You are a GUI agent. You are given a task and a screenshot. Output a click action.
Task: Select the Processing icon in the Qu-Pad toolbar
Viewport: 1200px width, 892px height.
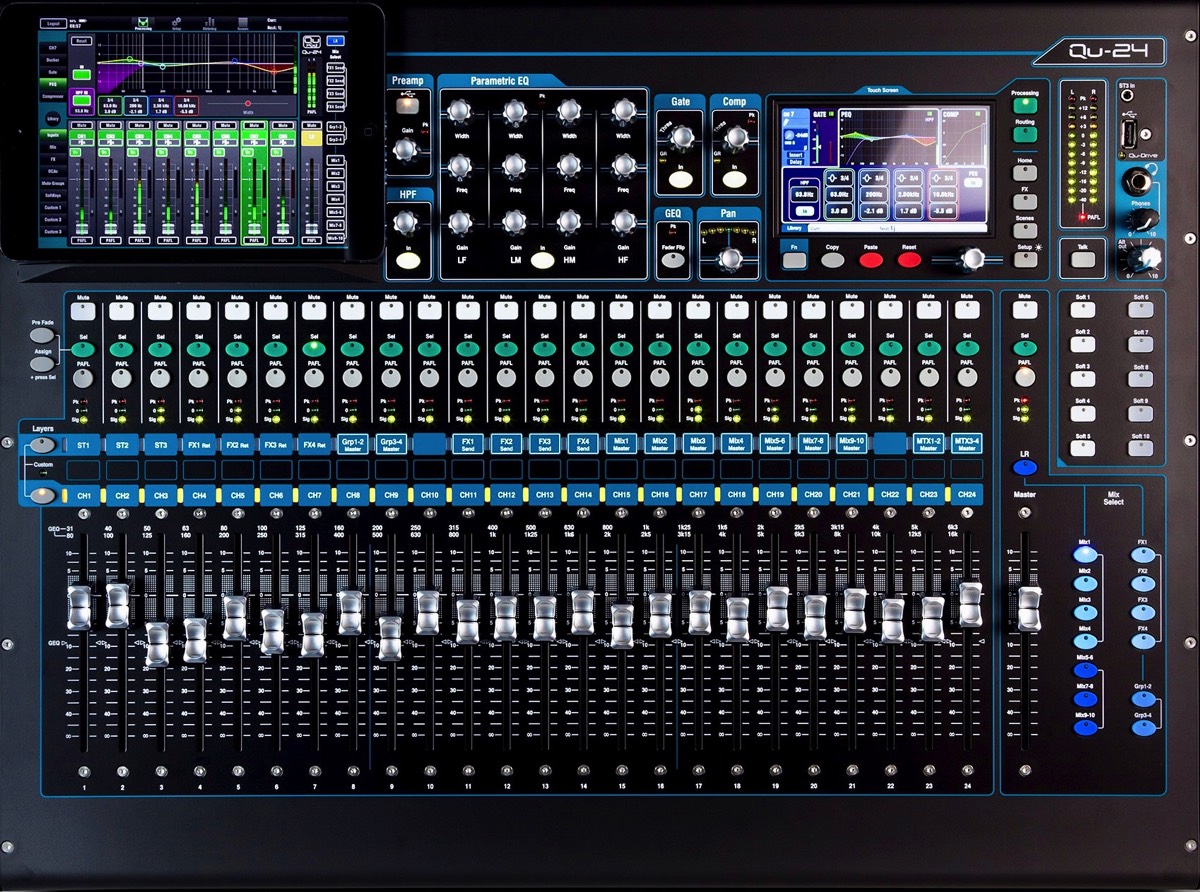[x=144, y=23]
